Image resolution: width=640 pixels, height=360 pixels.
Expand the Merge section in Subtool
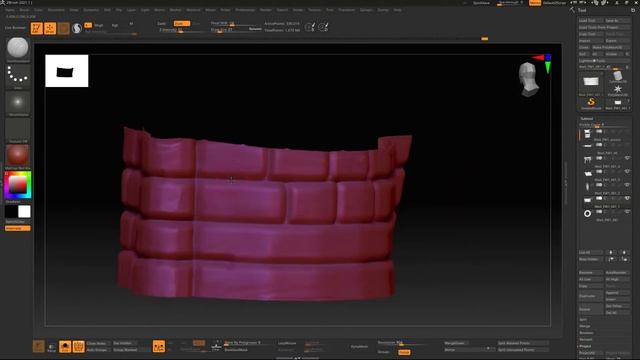point(584,326)
